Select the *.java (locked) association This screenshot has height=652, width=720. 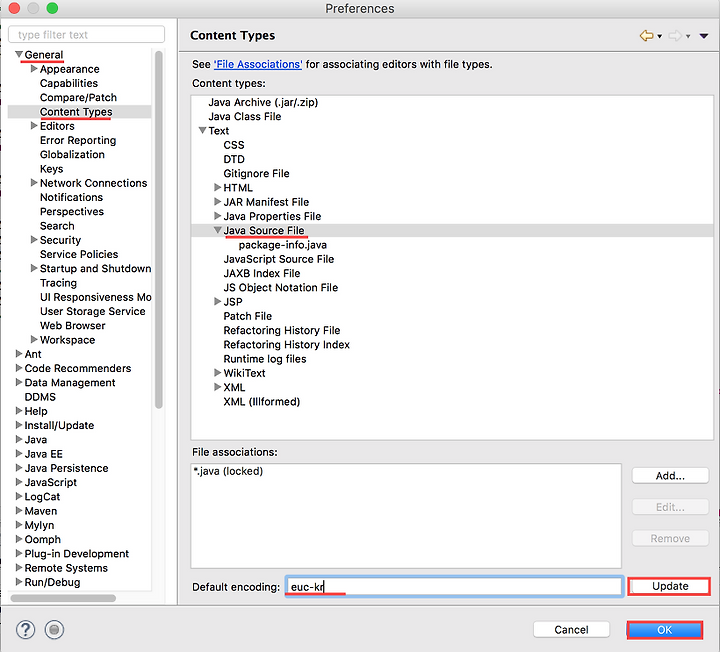[x=228, y=471]
